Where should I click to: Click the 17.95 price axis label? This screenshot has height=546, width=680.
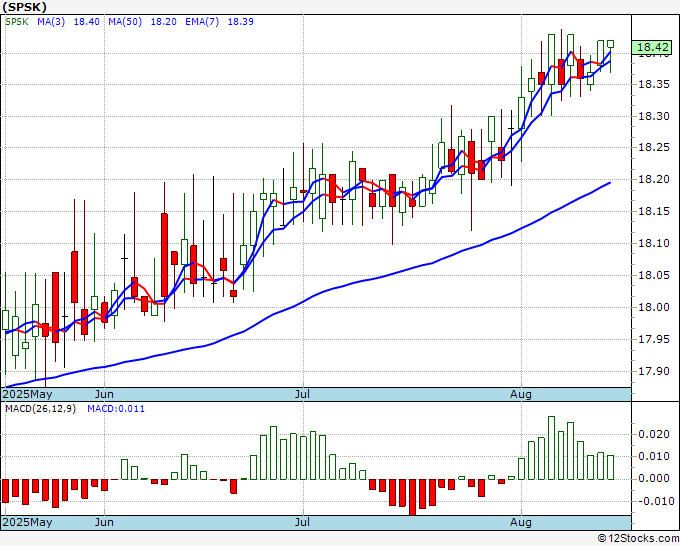coord(654,339)
